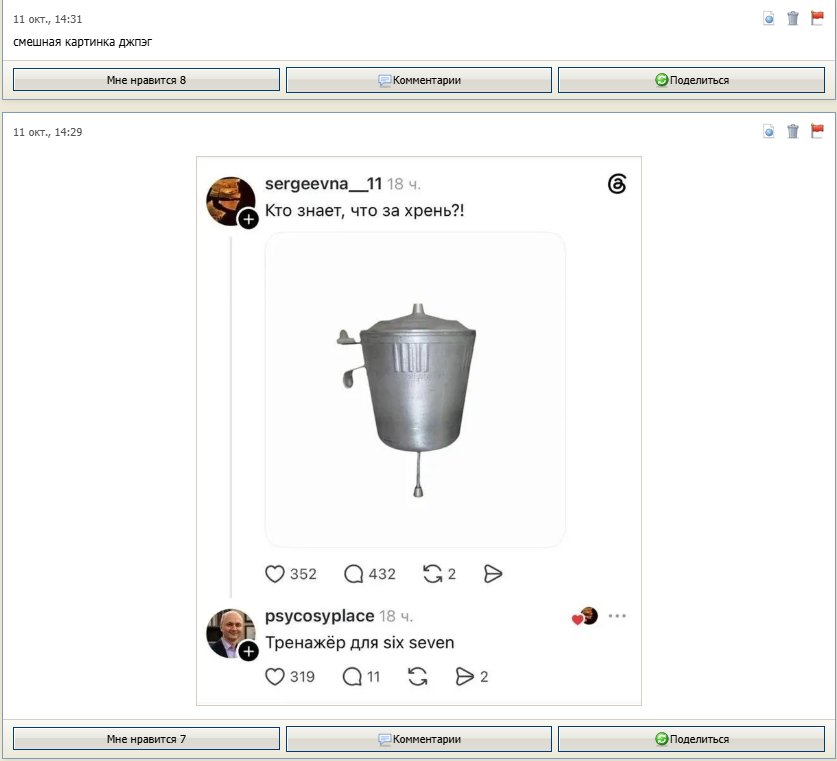This screenshot has height=761, width=837.
Task: Open Комментарии for the 14:31 post
Action: tap(419, 80)
